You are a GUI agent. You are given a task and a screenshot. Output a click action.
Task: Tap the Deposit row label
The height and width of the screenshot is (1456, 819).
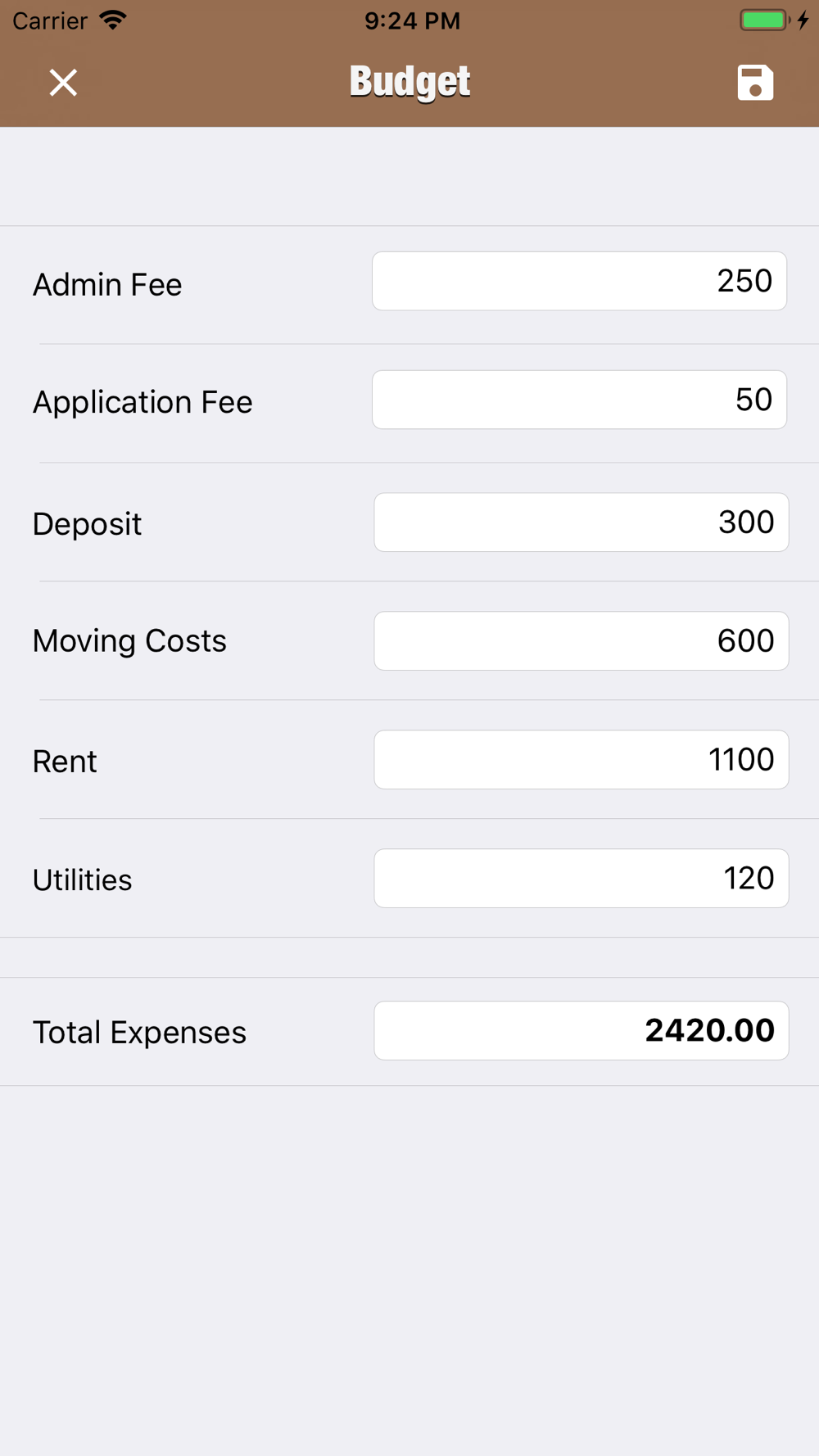click(x=87, y=524)
